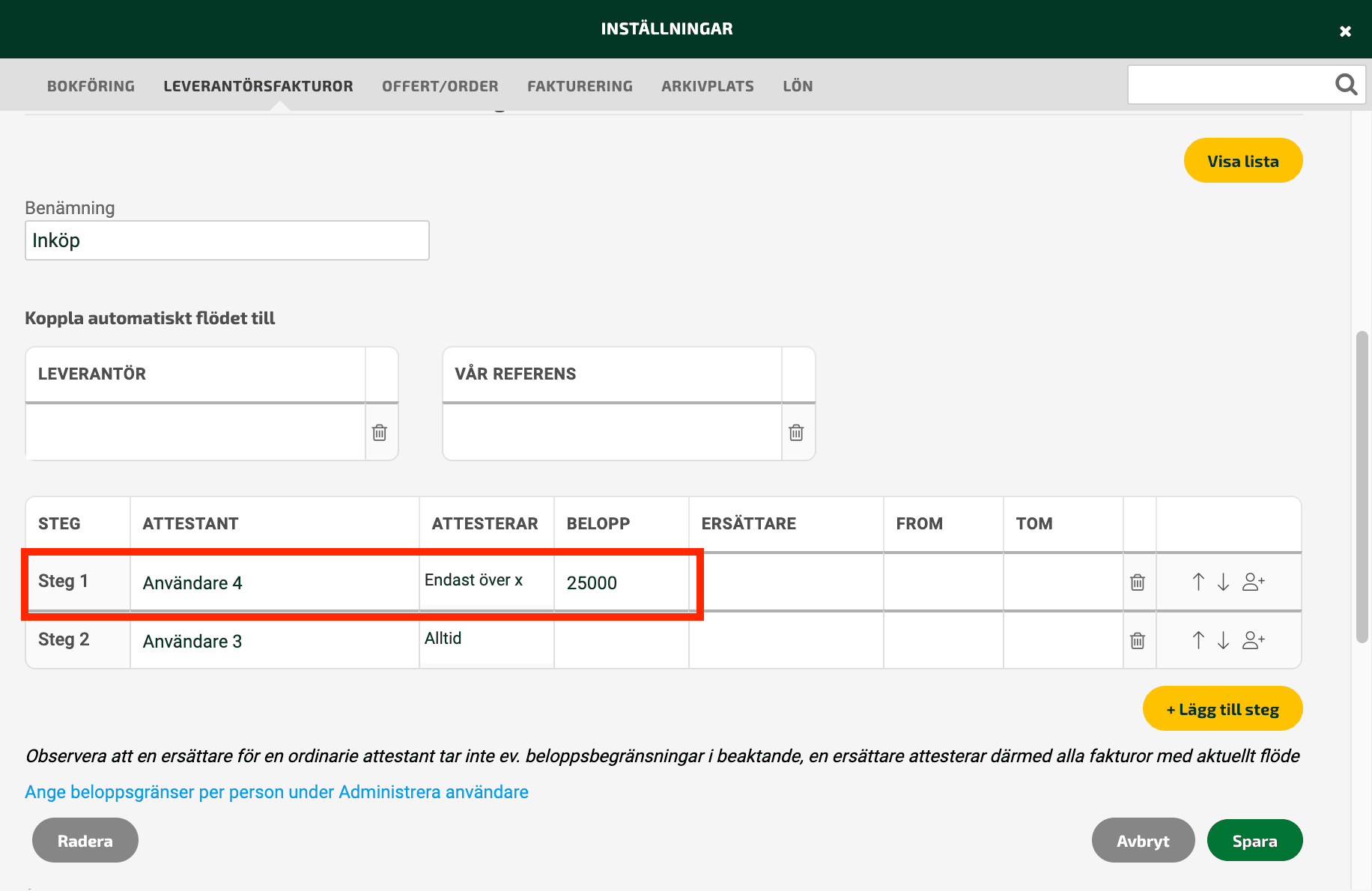Add attestant person icon on Steg 2

[x=1254, y=640]
